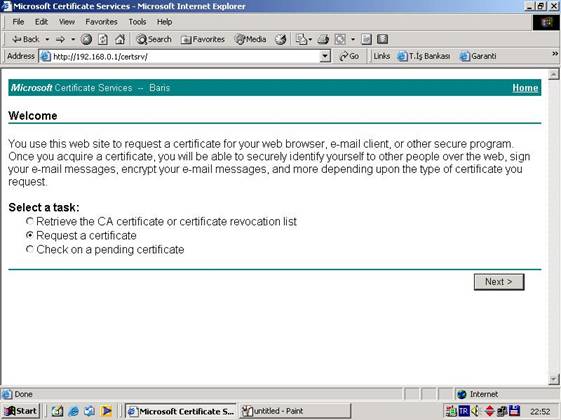This screenshot has height=420, width=561.
Task: Open the Tools menu
Action: tap(137, 22)
